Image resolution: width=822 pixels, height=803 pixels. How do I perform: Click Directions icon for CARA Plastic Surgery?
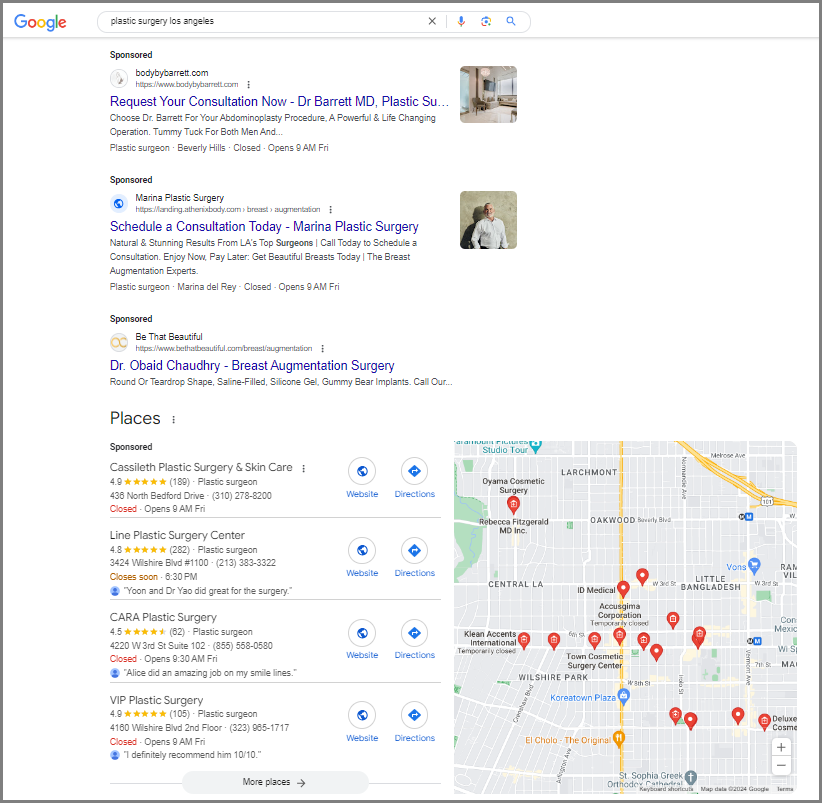pyautogui.click(x=415, y=633)
